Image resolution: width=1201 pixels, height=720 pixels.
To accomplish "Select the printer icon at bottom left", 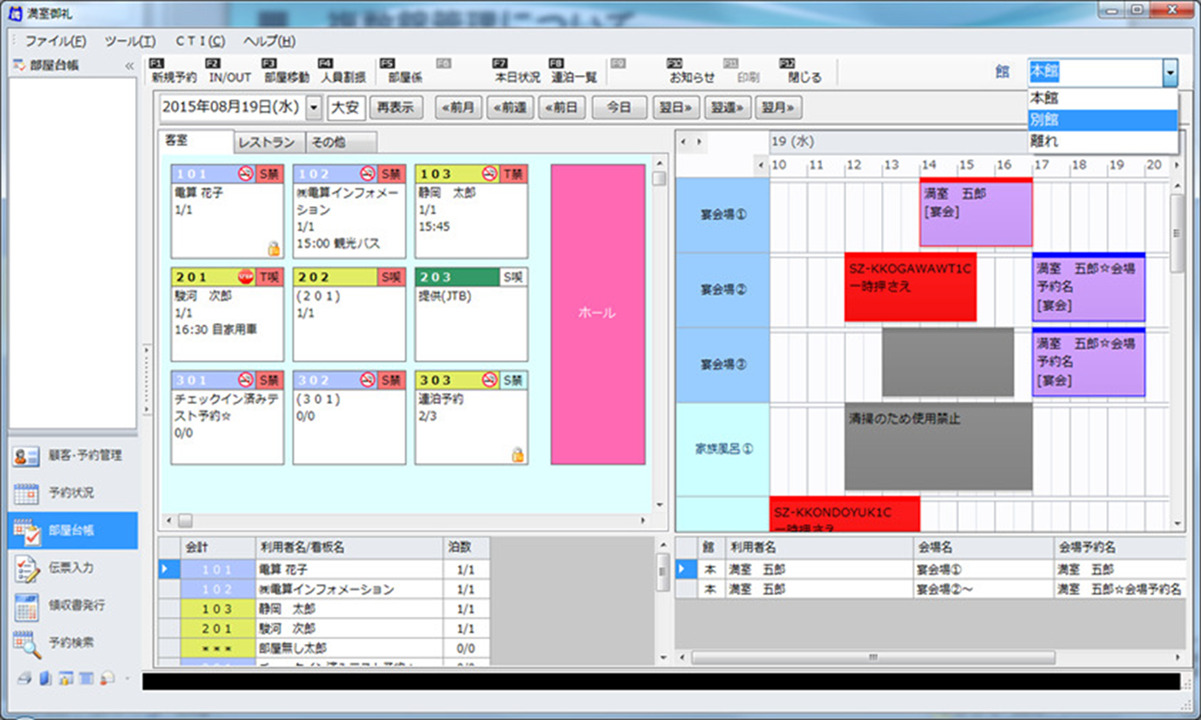I will pyautogui.click(x=24, y=678).
